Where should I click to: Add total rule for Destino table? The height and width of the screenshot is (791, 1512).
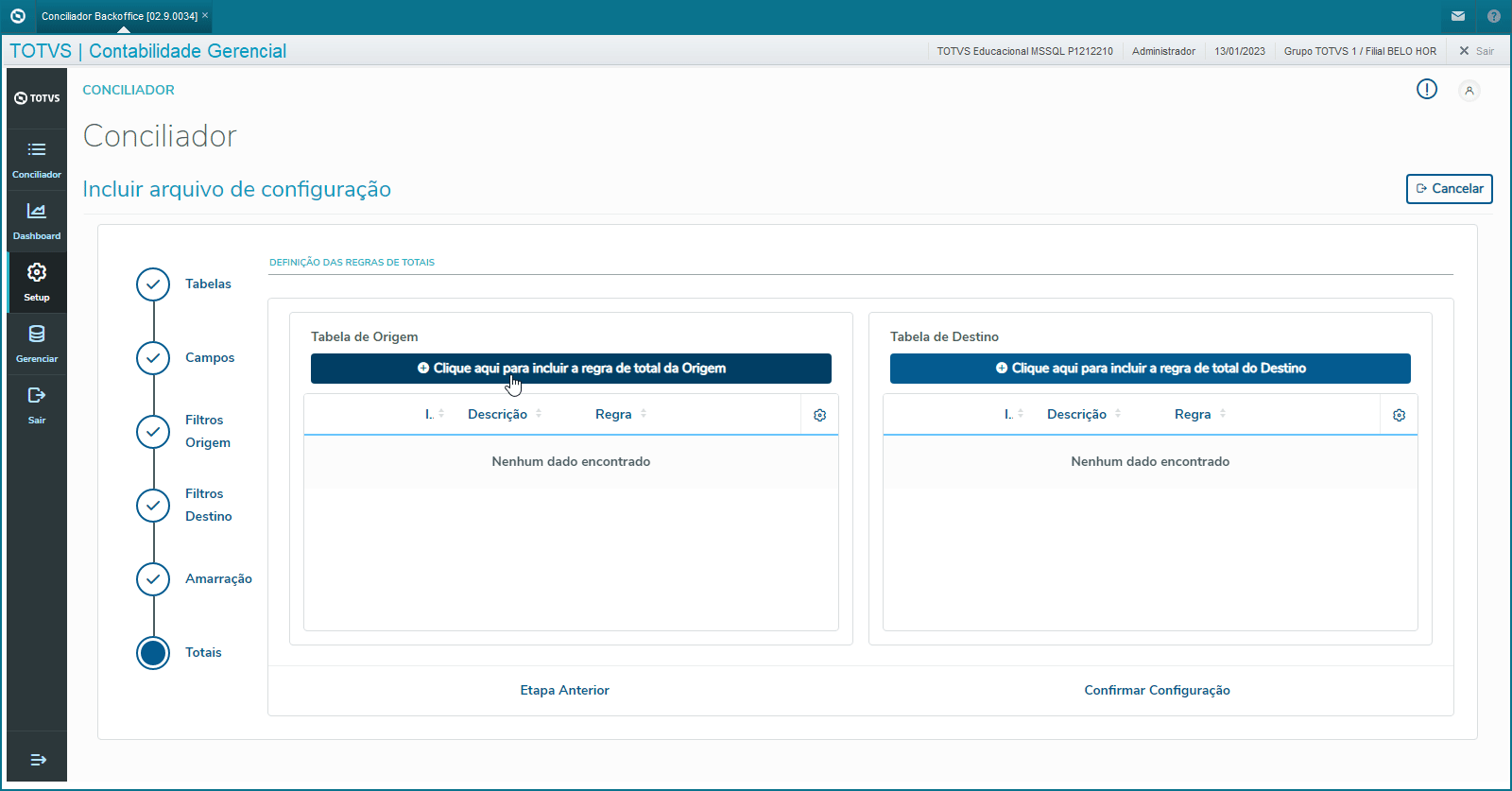coord(1150,369)
